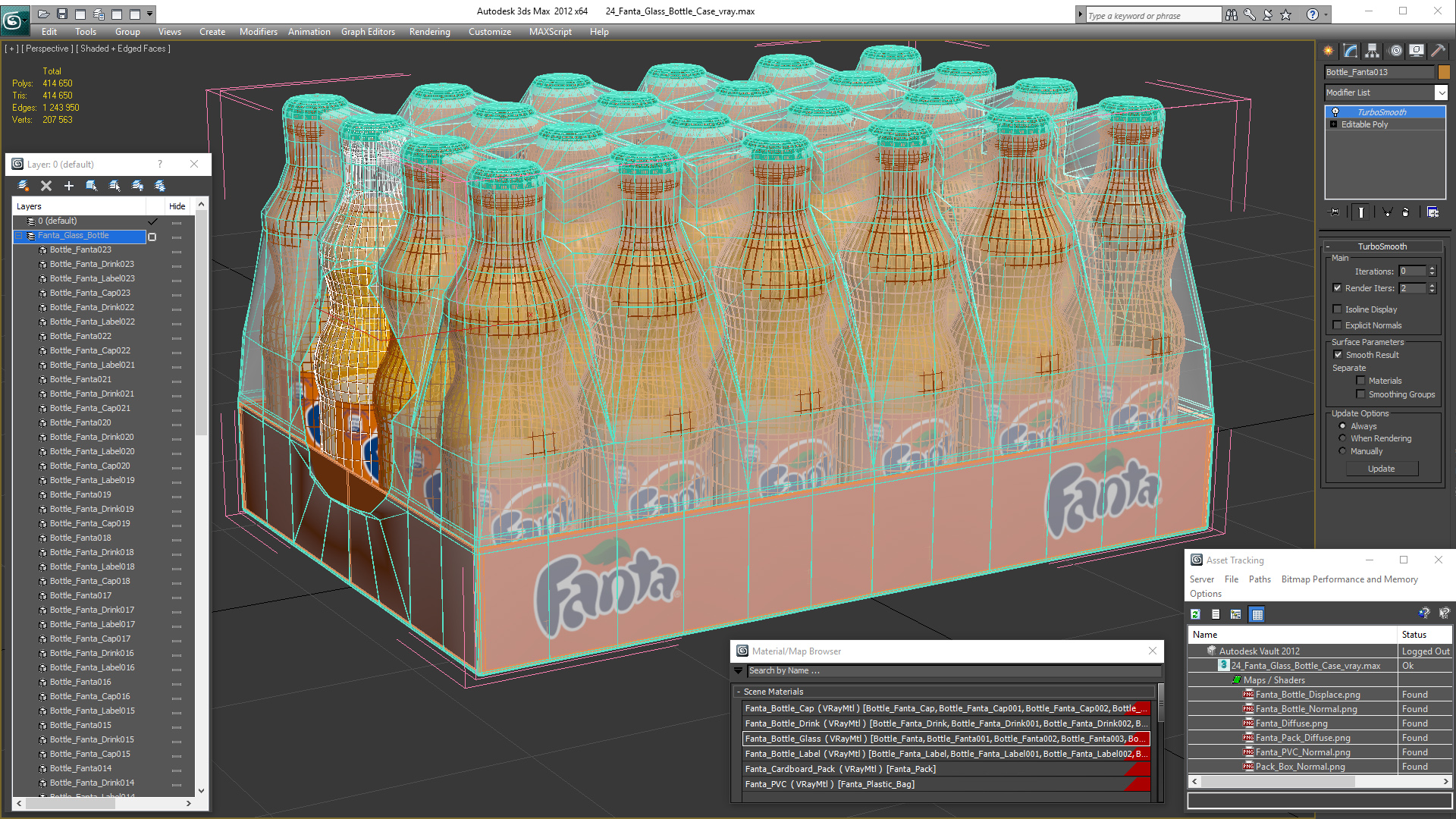Screen dimensions: 1456x819
Task: Open the Graph Editors menu
Action: 368,32
